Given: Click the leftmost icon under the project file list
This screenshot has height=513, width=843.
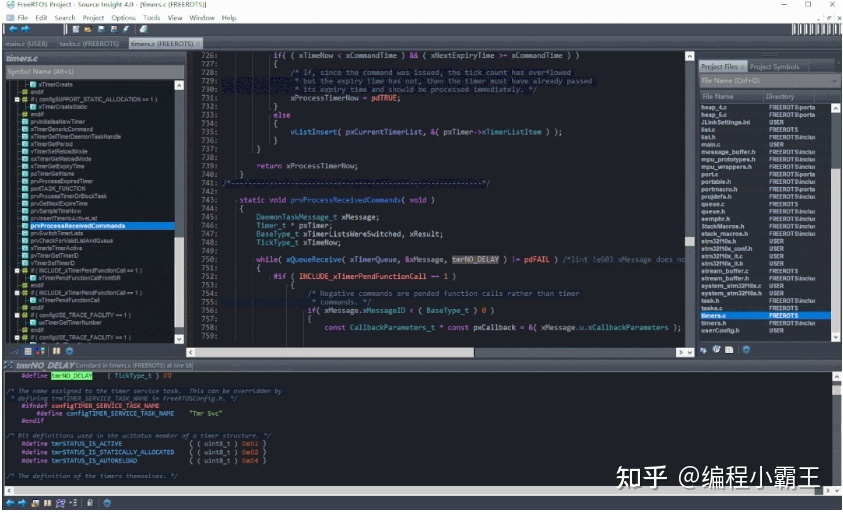Looking at the screenshot, I should tap(703, 350).
